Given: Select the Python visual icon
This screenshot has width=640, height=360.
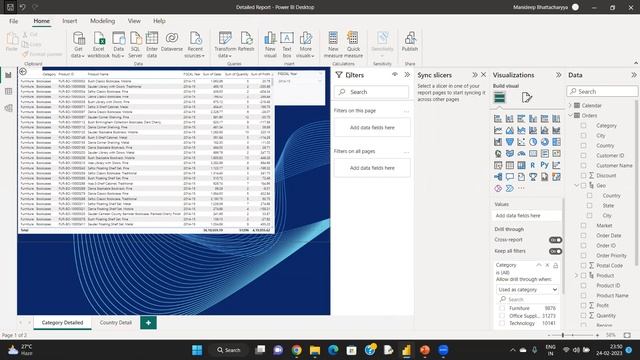Looking at the screenshot, I should click(x=544, y=165).
